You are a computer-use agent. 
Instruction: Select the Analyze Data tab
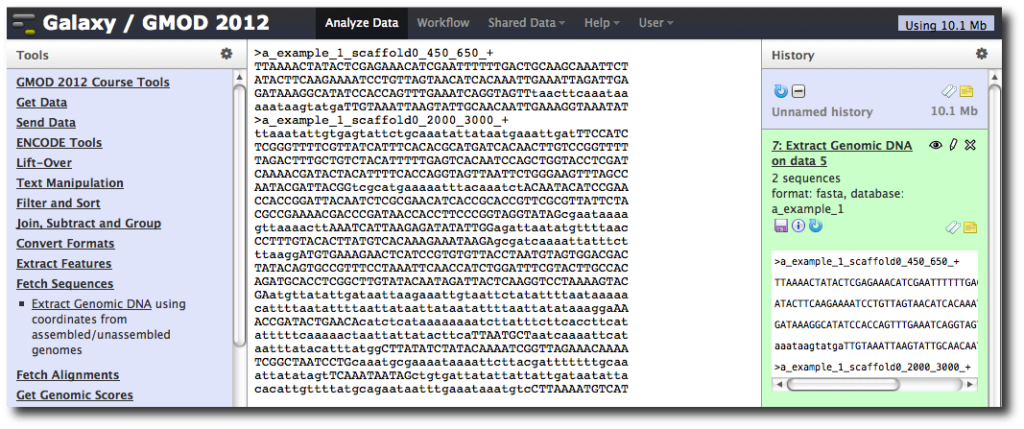[362, 23]
